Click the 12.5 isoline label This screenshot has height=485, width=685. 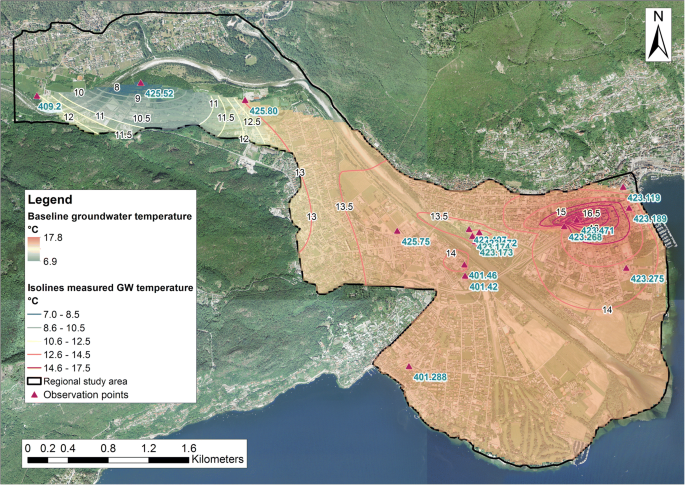pyautogui.click(x=252, y=122)
